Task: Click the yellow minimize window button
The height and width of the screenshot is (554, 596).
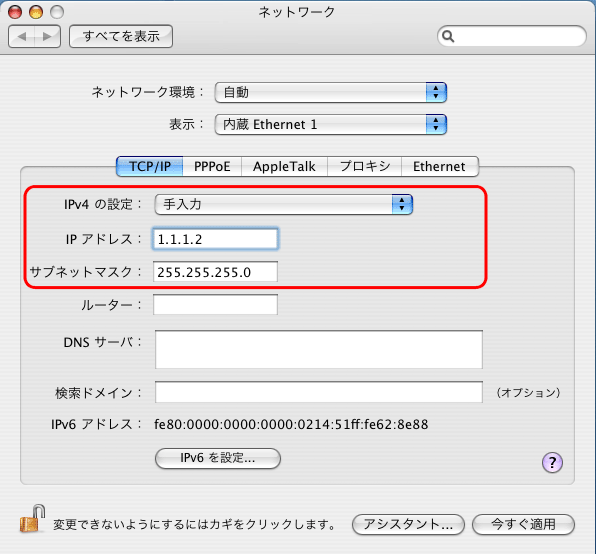Action: [36, 12]
